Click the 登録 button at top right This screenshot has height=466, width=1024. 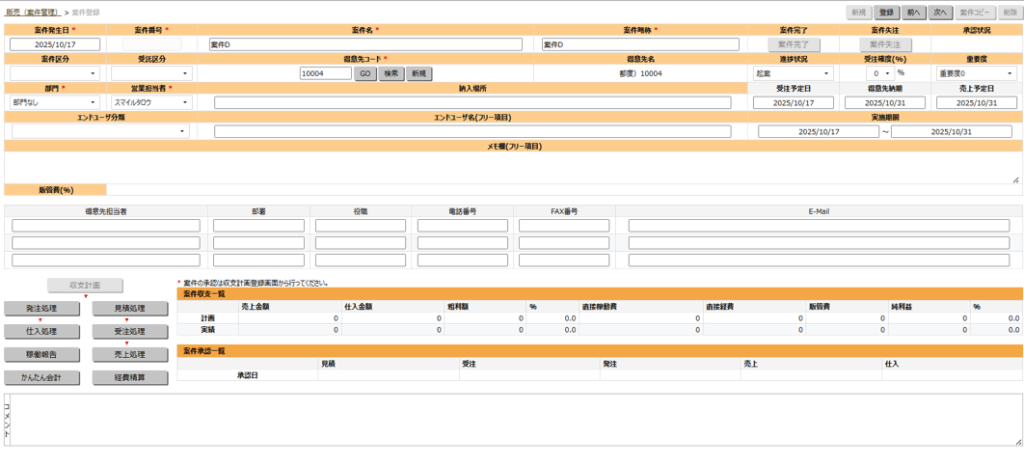coord(886,12)
